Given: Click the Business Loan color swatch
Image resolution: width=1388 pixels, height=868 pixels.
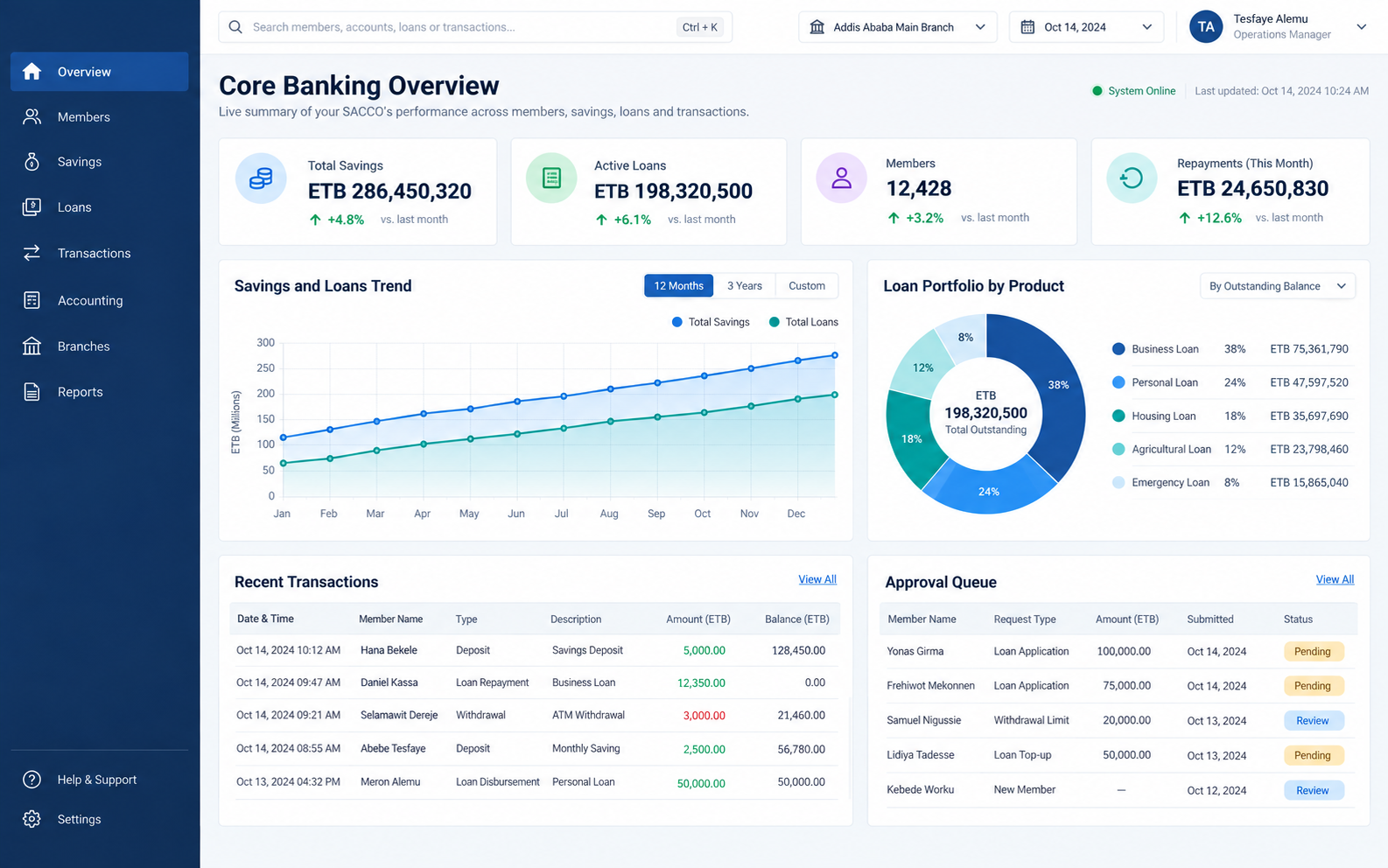Looking at the screenshot, I should pyautogui.click(x=1118, y=349).
